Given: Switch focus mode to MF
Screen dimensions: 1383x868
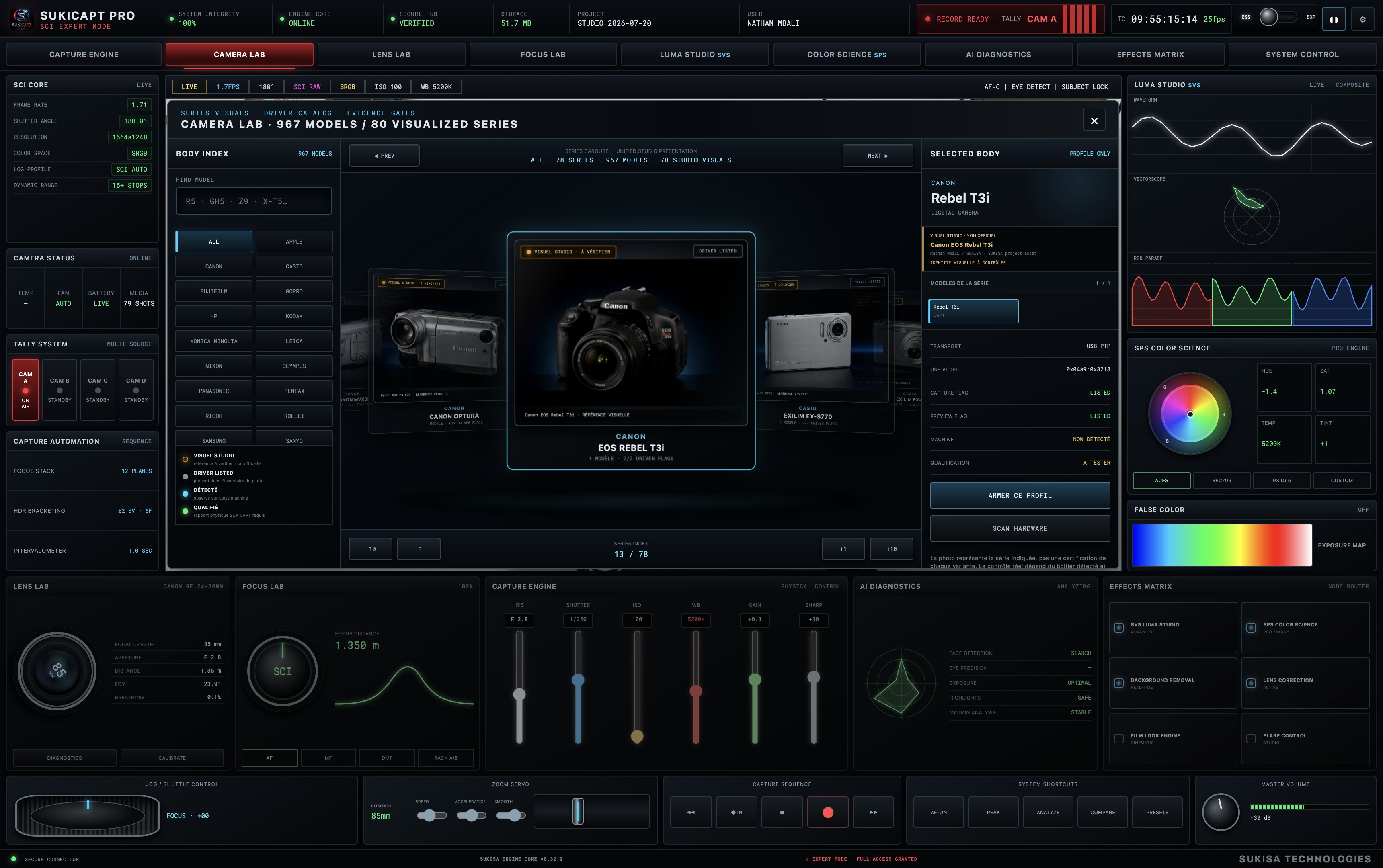Looking at the screenshot, I should point(328,758).
